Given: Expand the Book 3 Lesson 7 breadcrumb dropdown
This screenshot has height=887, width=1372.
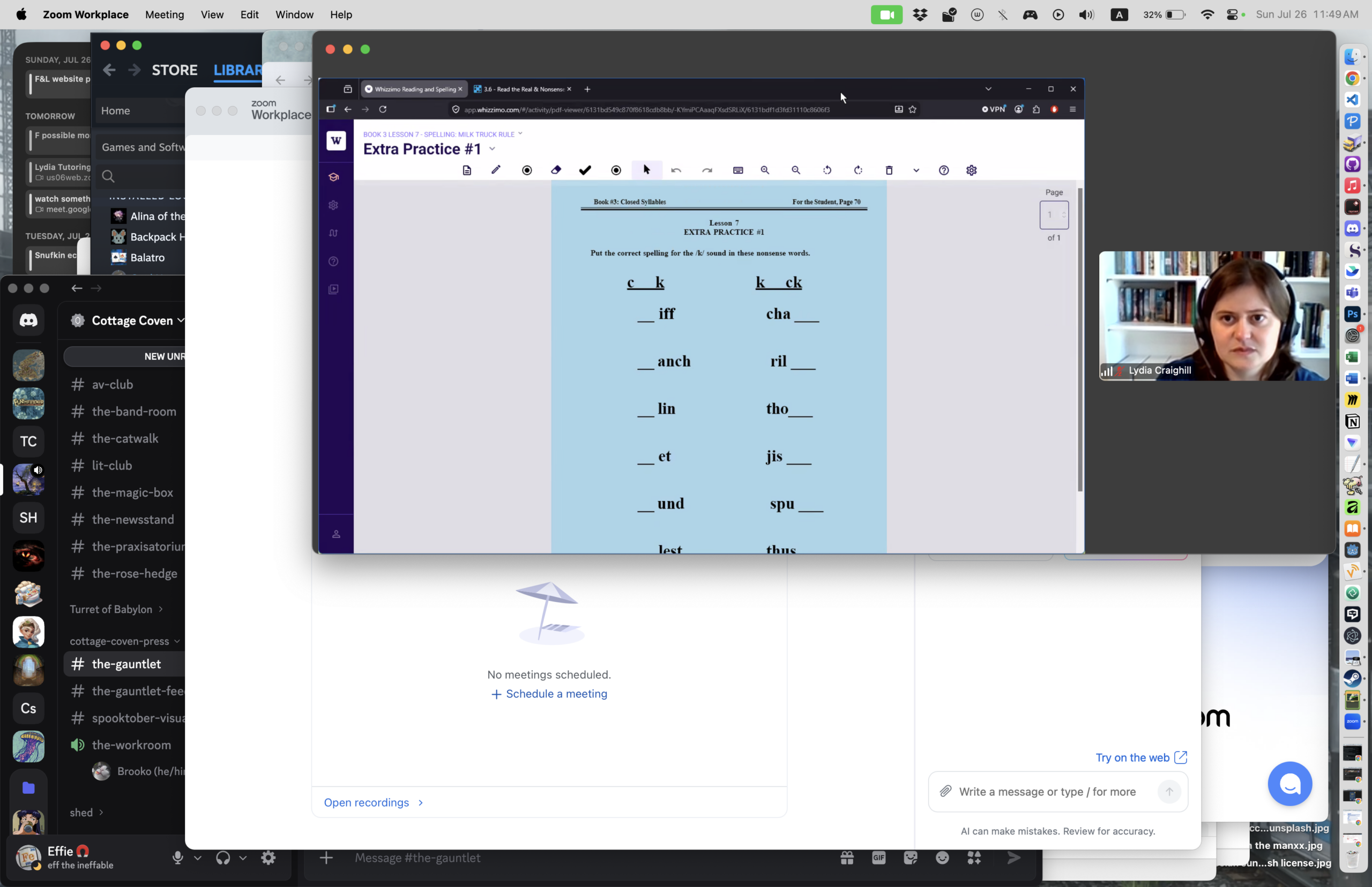Looking at the screenshot, I should (x=520, y=133).
